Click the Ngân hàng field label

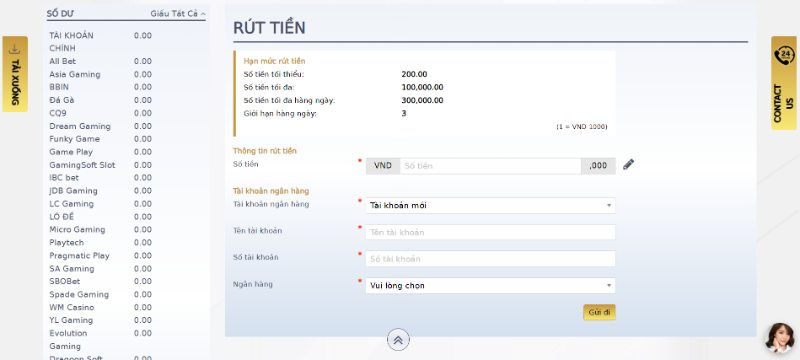pyautogui.click(x=253, y=284)
